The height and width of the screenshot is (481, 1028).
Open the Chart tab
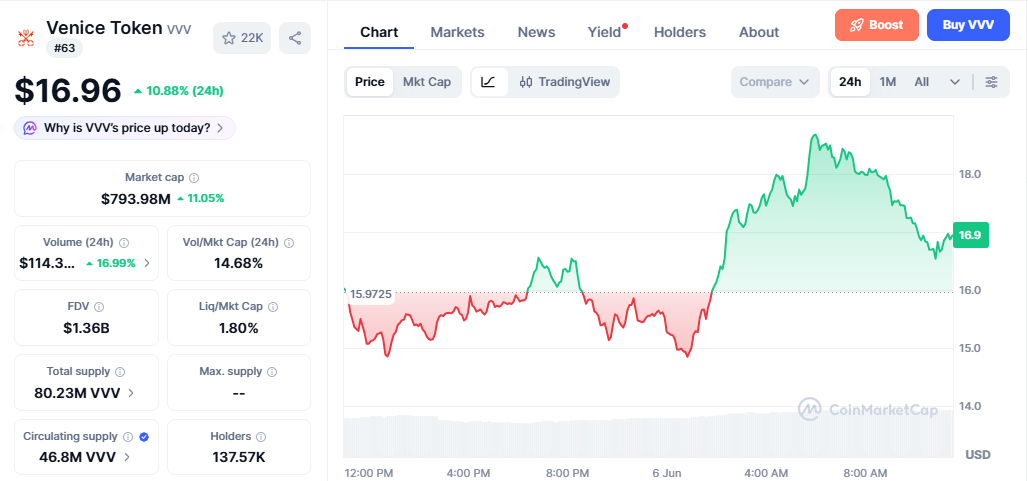[x=379, y=32]
